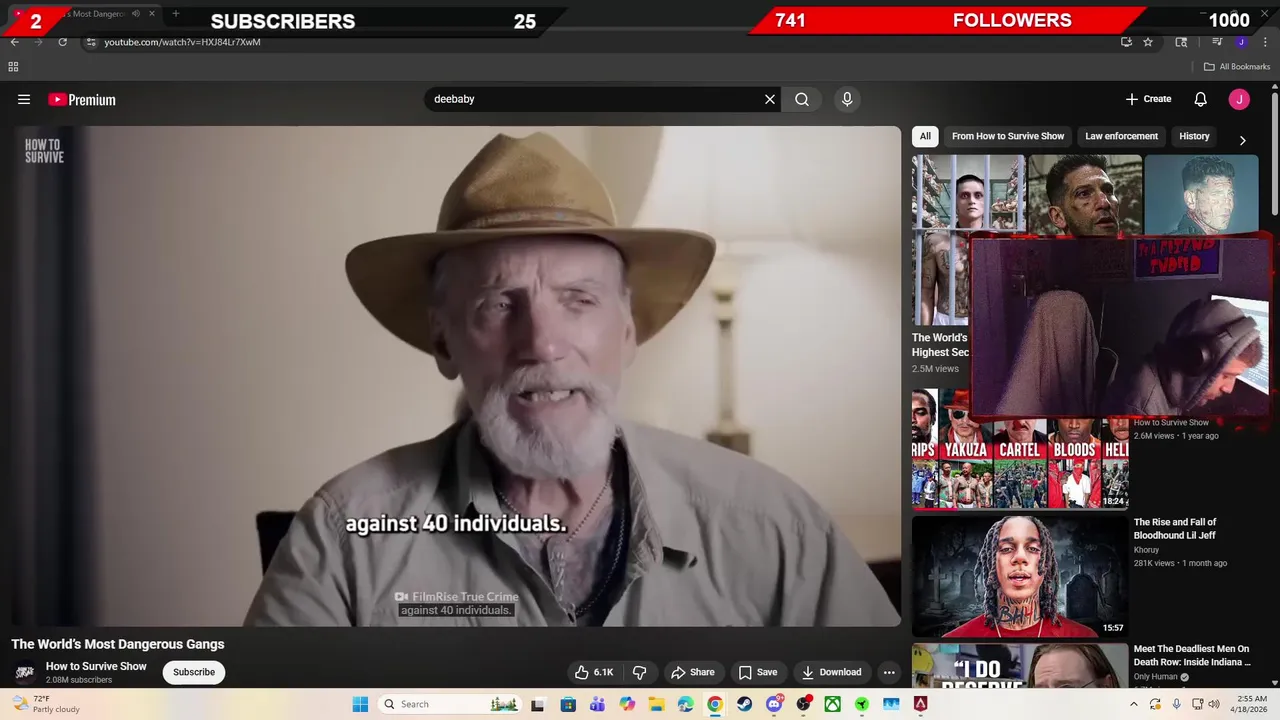This screenshot has height=720, width=1280.
Task: Open the "I DO" death row thumbnail
Action: click(1019, 665)
